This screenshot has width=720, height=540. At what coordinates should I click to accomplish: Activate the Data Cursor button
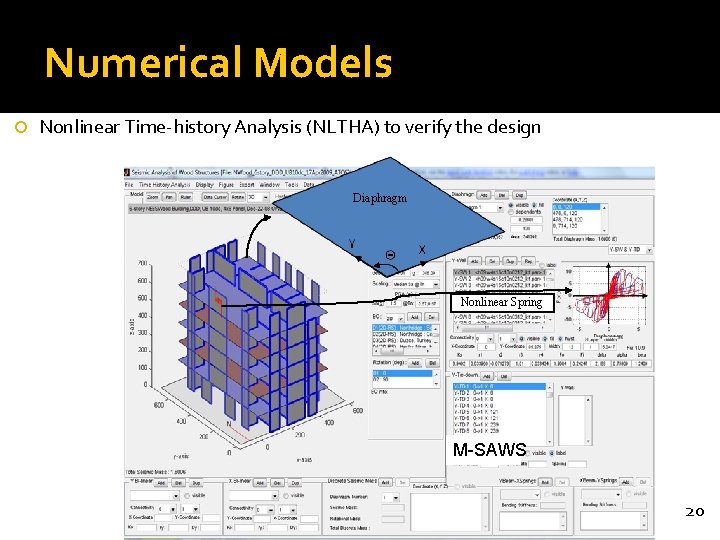pos(215,197)
